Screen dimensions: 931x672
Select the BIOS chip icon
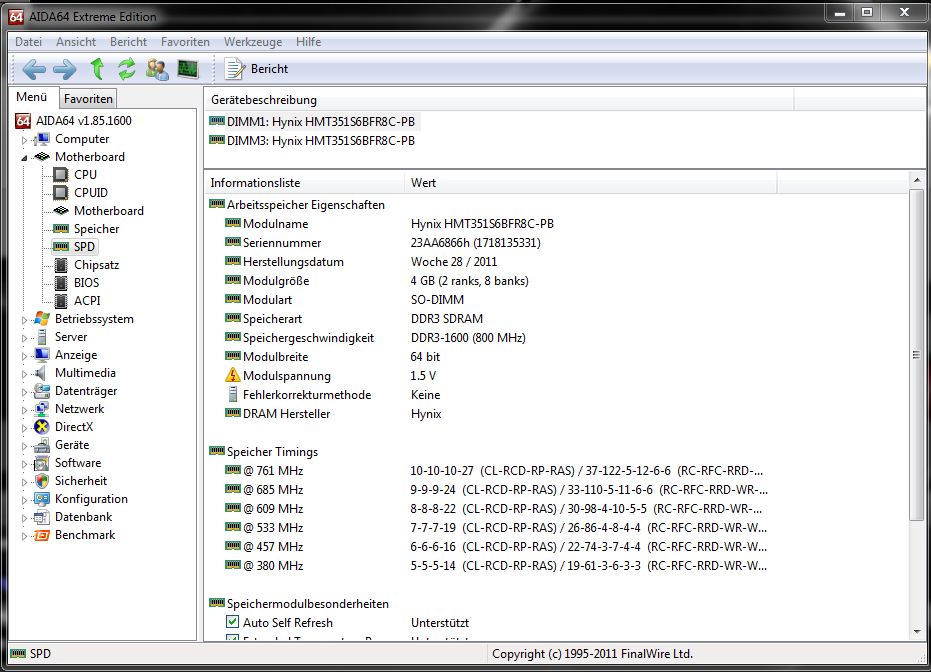[x=61, y=283]
